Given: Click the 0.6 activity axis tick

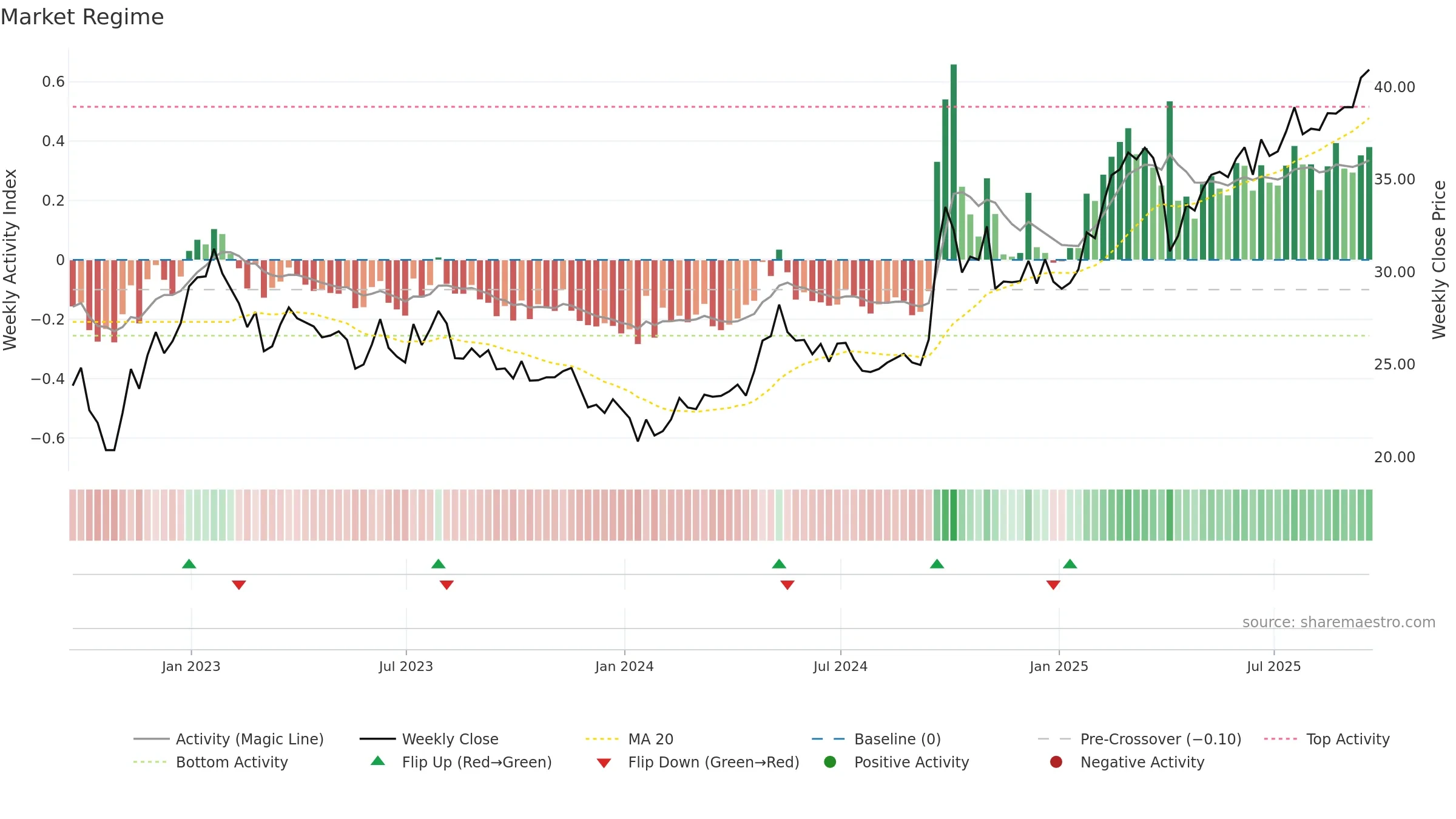Looking at the screenshot, I should click(x=53, y=81).
